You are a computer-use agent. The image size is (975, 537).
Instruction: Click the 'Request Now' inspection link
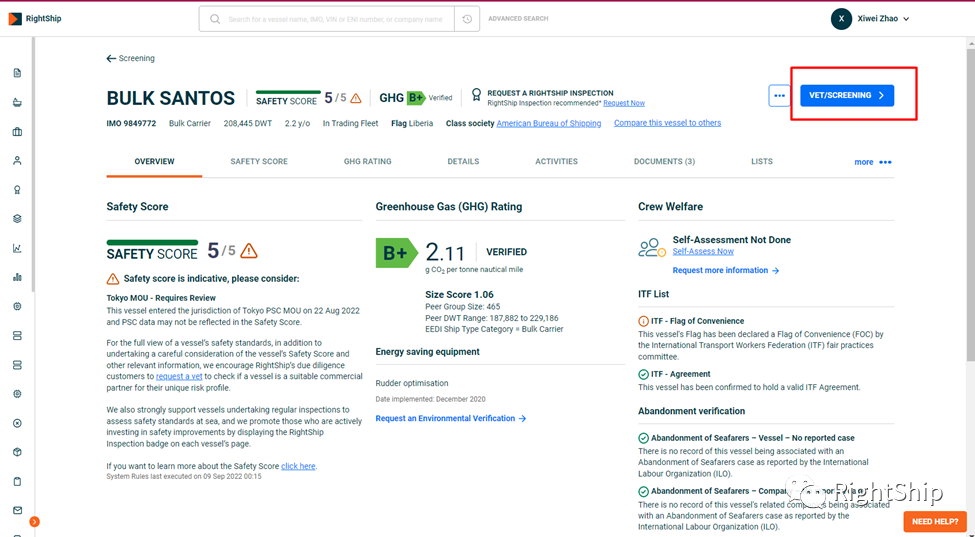coord(624,103)
